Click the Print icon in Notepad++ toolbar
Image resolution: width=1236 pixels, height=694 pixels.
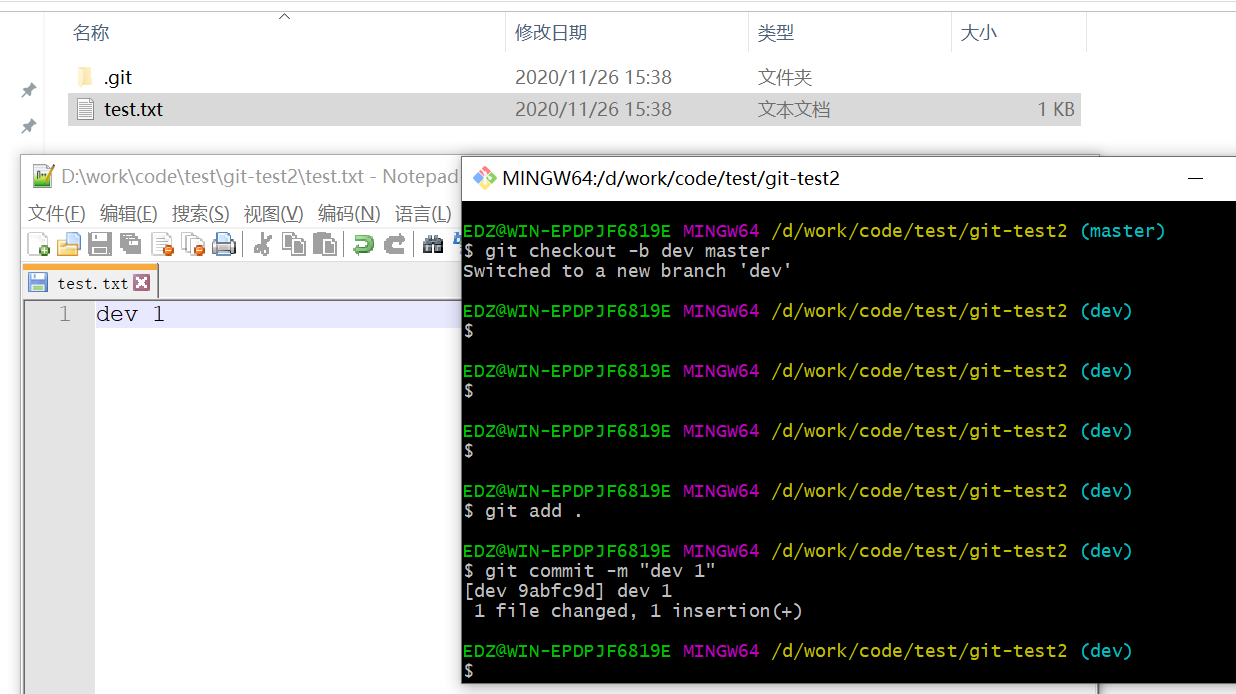pos(224,243)
